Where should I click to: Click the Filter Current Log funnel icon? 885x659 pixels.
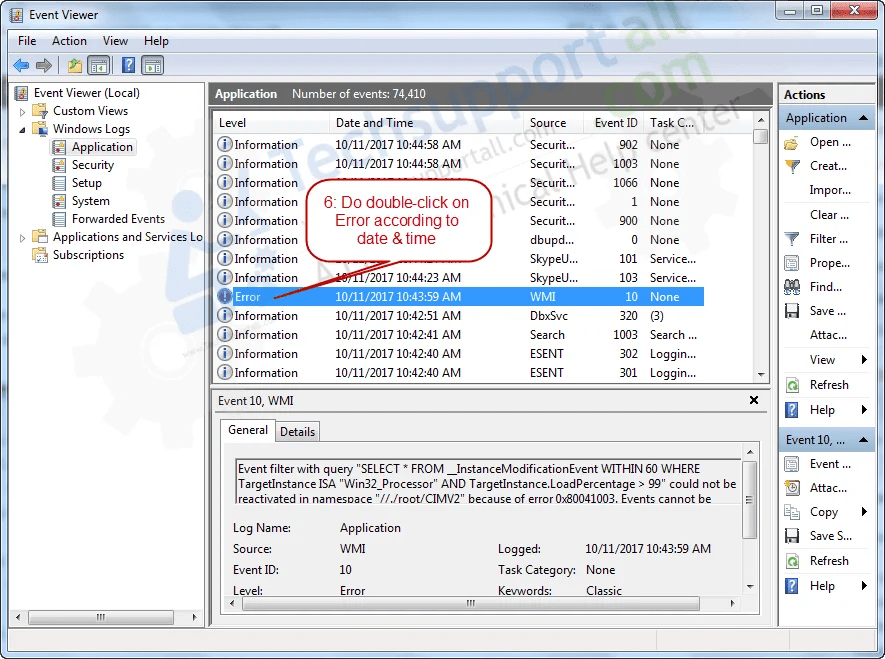pos(792,239)
